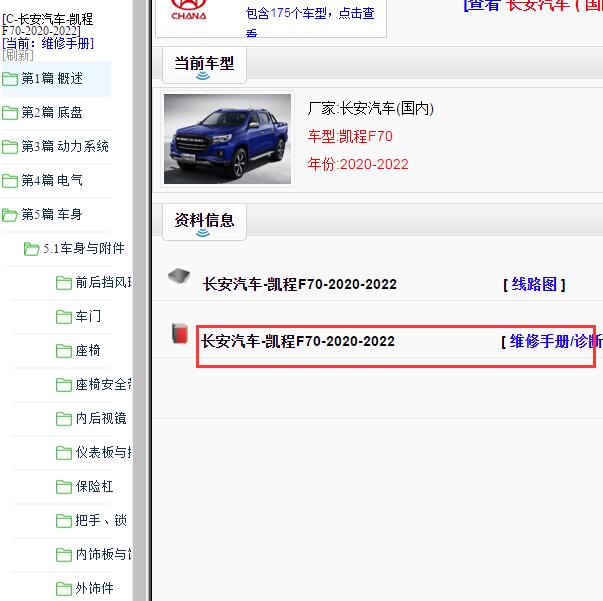Collapse 第5篇 车身 via its open-folder icon
The image size is (603, 601).
pos(10,215)
